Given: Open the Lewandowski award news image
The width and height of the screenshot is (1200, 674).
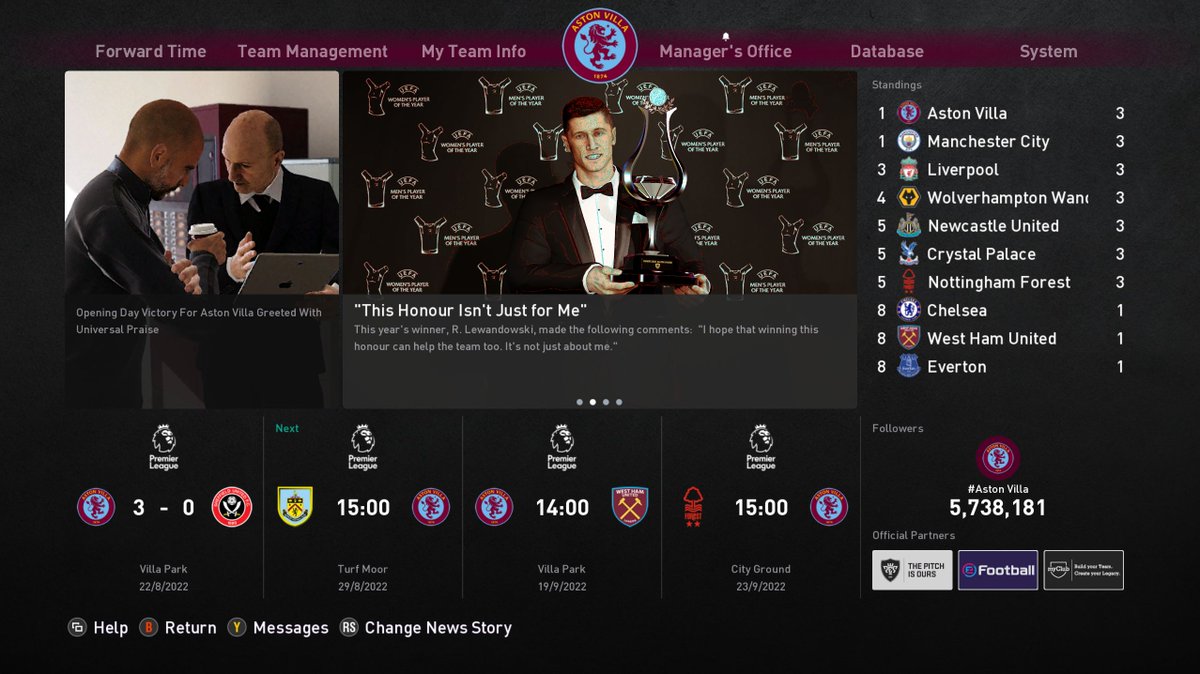Looking at the screenshot, I should point(600,182).
